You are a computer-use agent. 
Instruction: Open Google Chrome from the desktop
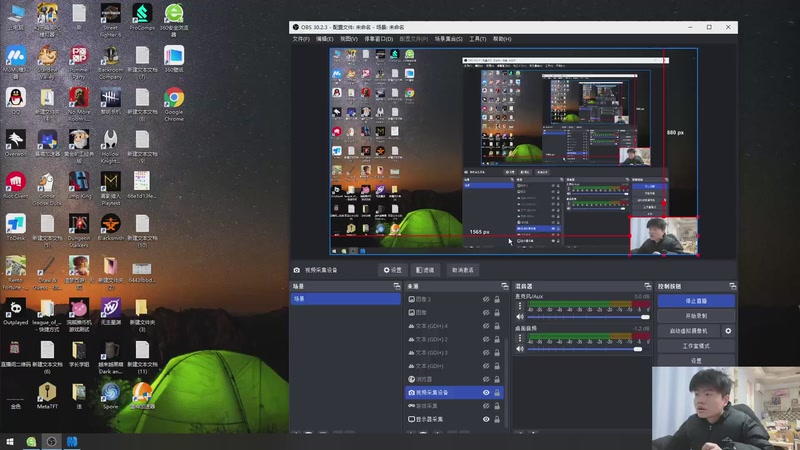pos(174,104)
